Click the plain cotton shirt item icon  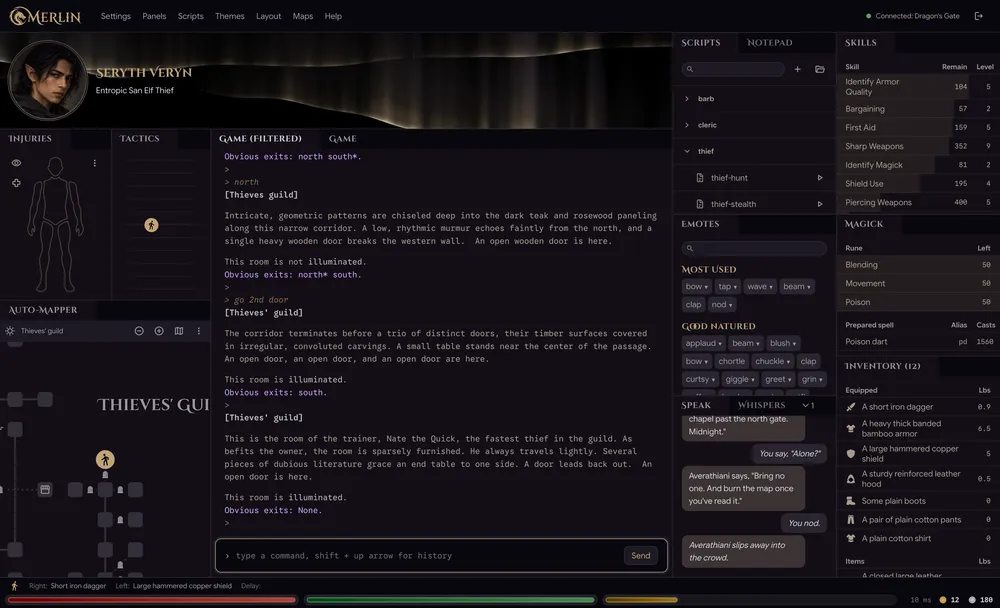[x=850, y=538]
